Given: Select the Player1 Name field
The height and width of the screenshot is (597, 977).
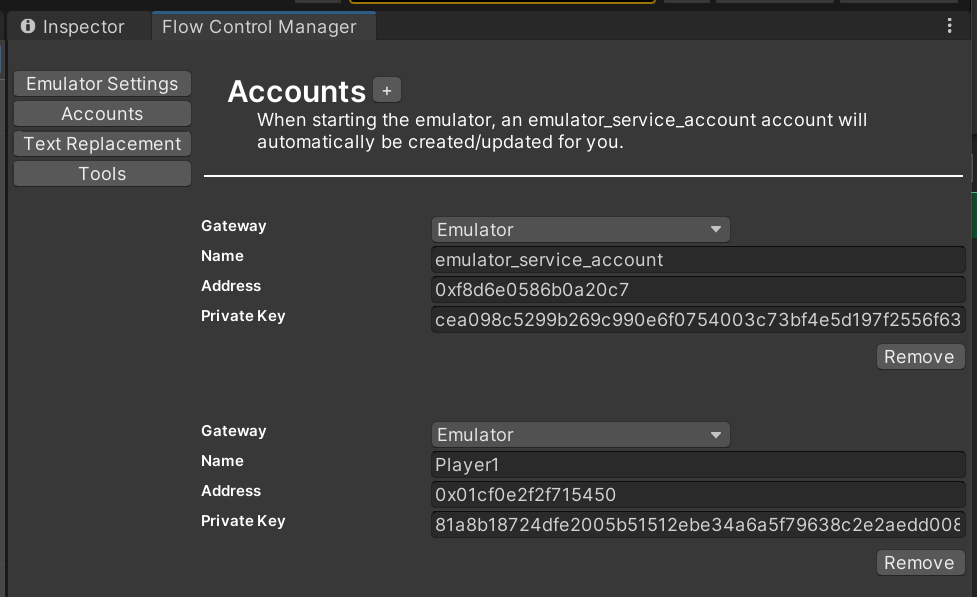Looking at the screenshot, I should pos(697,464).
